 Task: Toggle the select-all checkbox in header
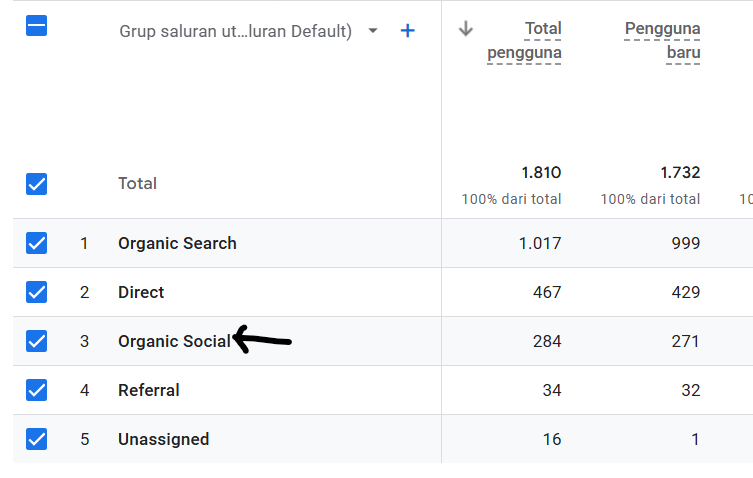point(36,27)
